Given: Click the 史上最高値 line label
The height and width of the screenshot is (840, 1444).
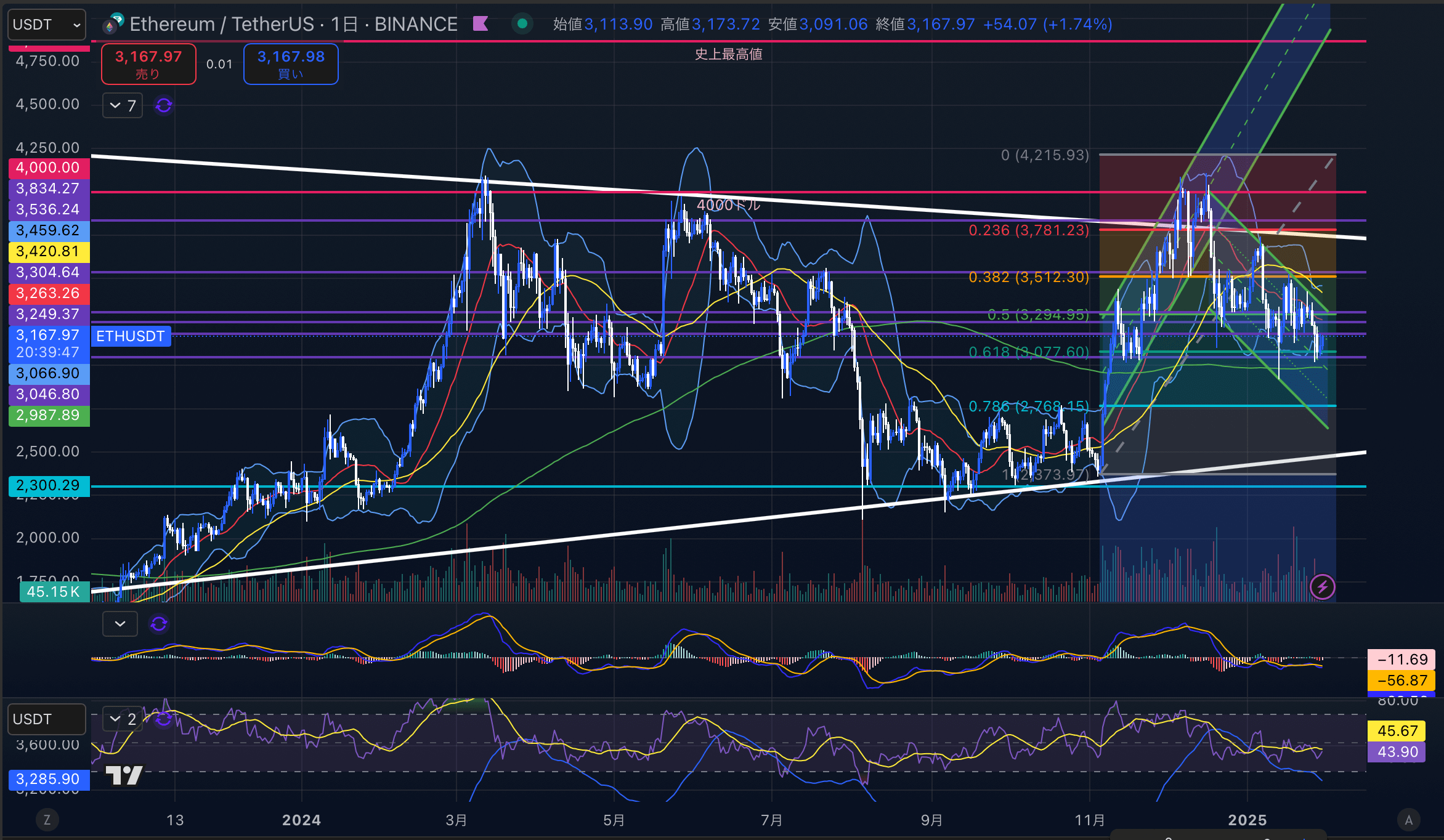Looking at the screenshot, I should [729, 54].
